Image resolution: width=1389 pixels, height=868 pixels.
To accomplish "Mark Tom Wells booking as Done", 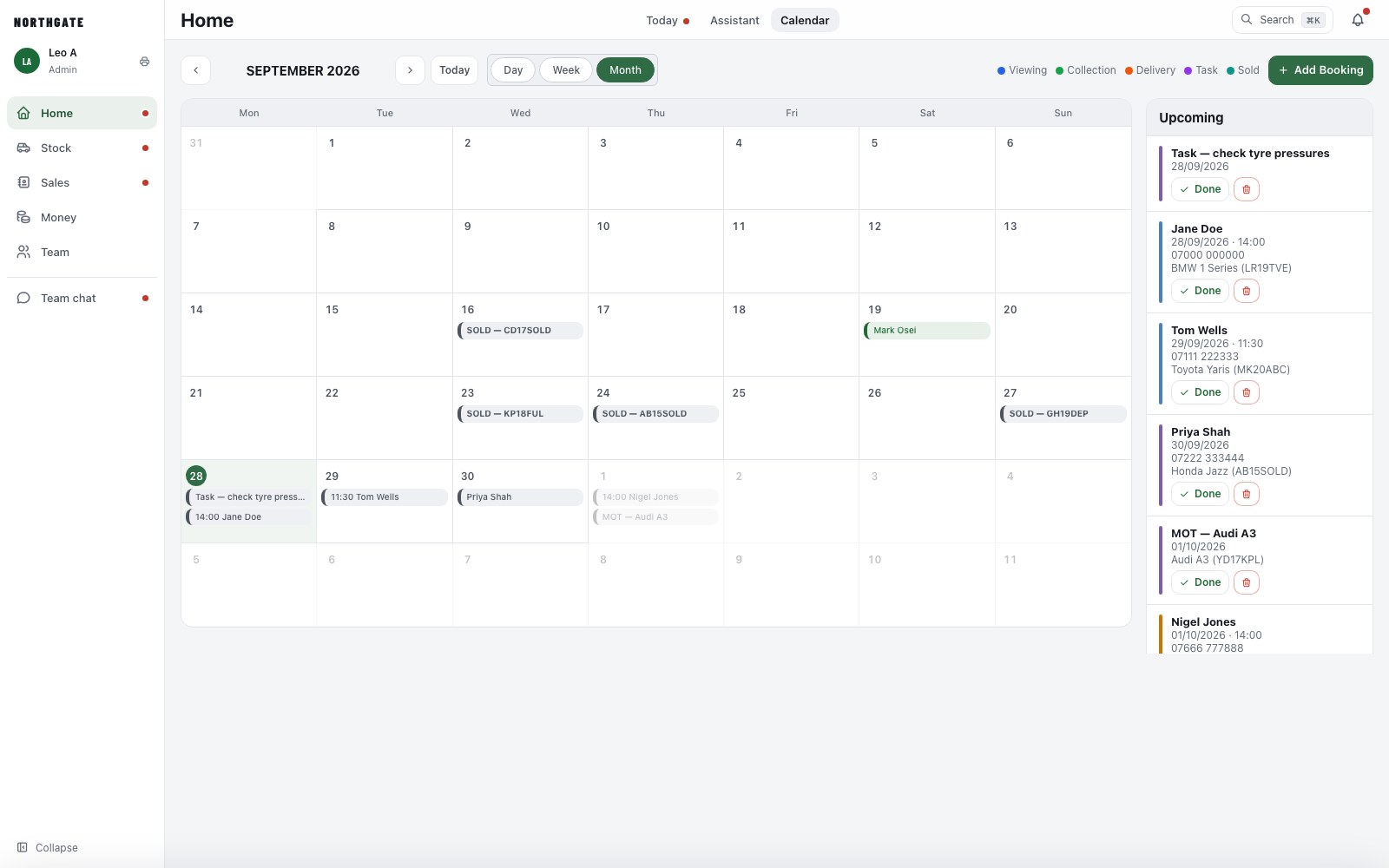I will [x=1200, y=392].
